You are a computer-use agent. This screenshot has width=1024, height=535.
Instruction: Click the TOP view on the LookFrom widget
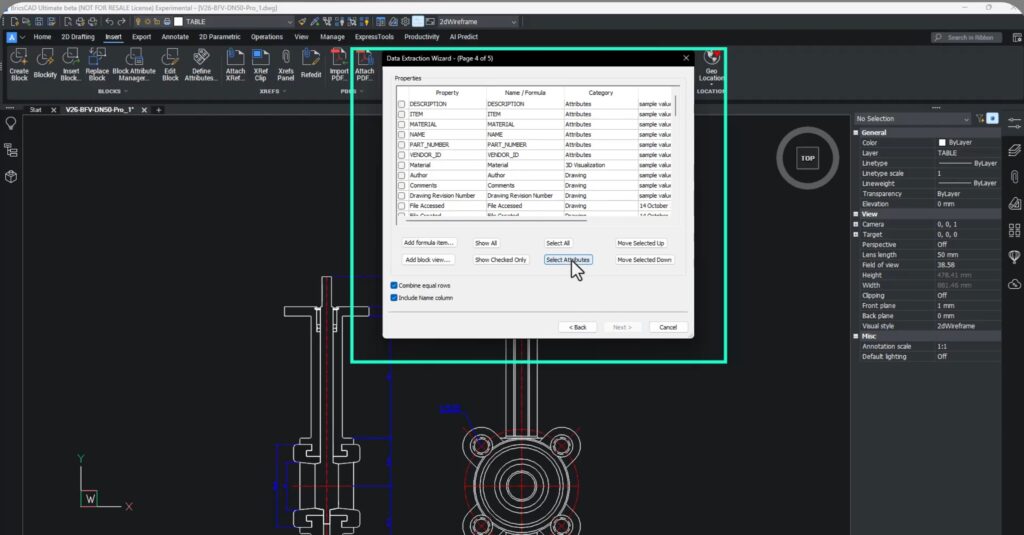click(808, 158)
